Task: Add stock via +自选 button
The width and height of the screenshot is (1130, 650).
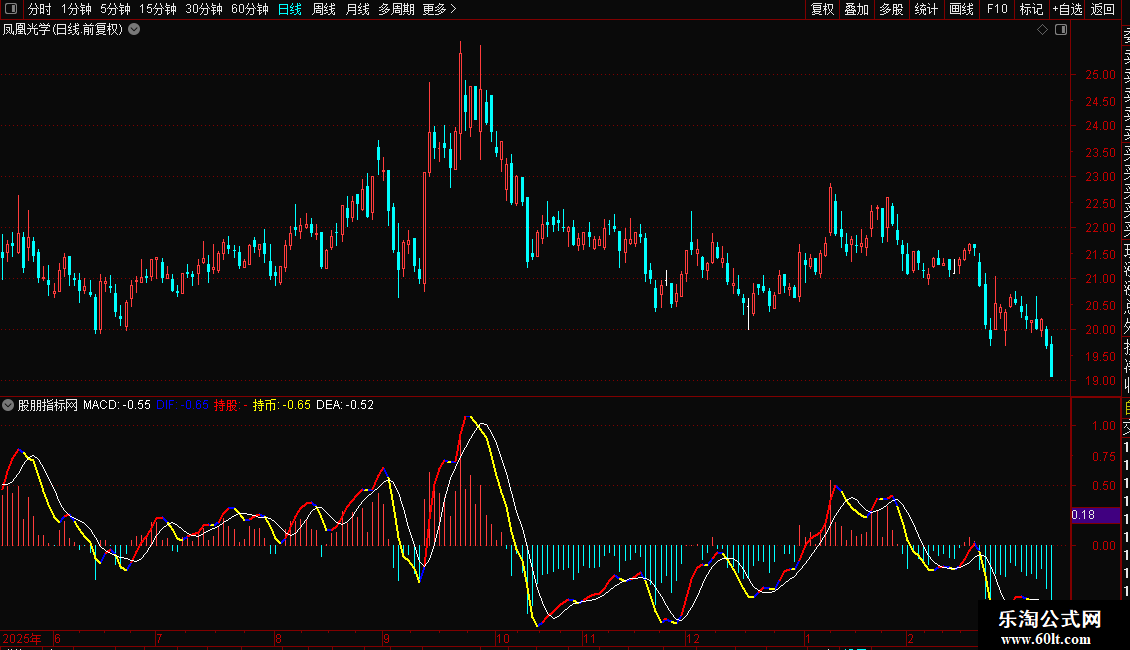Action: click(x=1067, y=9)
